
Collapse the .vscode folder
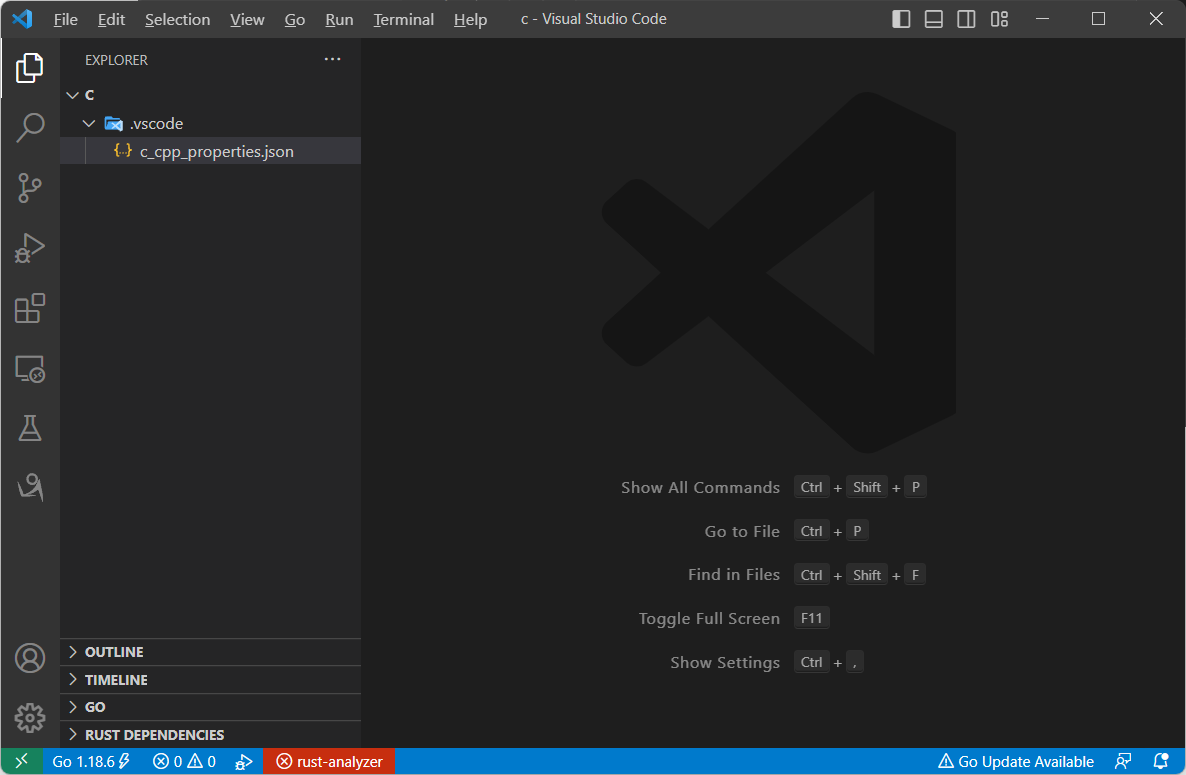[x=210, y=123]
